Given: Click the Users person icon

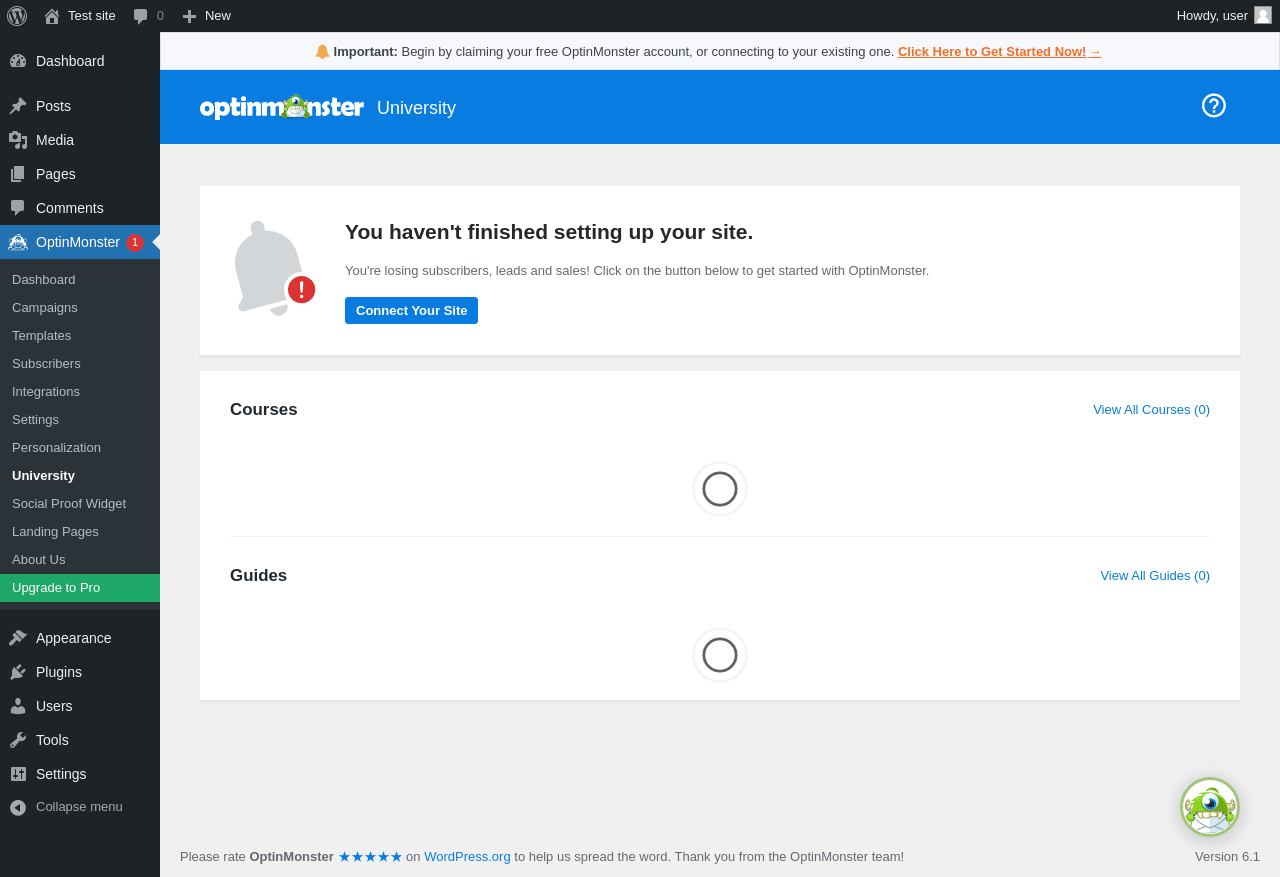Looking at the screenshot, I should point(18,706).
